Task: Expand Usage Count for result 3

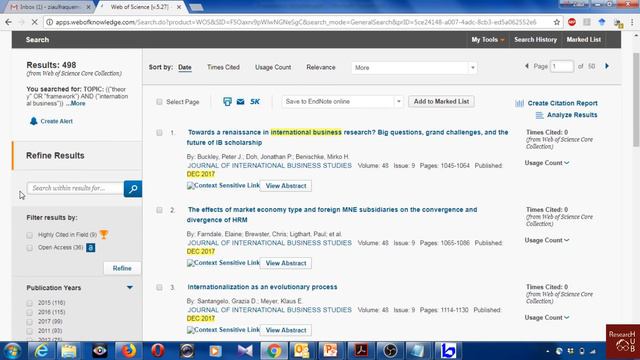Action: click(x=547, y=318)
